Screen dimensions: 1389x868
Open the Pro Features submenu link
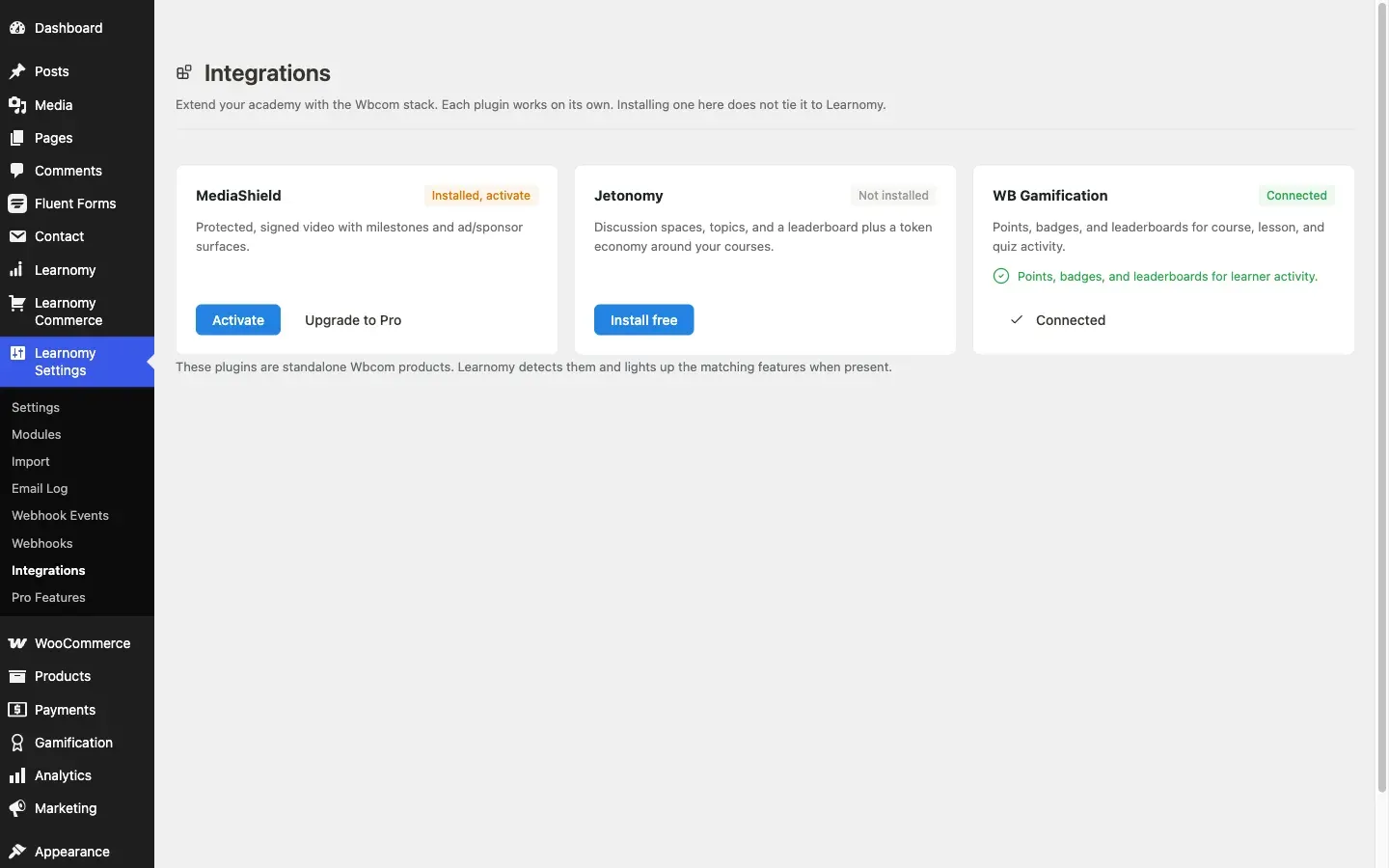[x=48, y=597]
